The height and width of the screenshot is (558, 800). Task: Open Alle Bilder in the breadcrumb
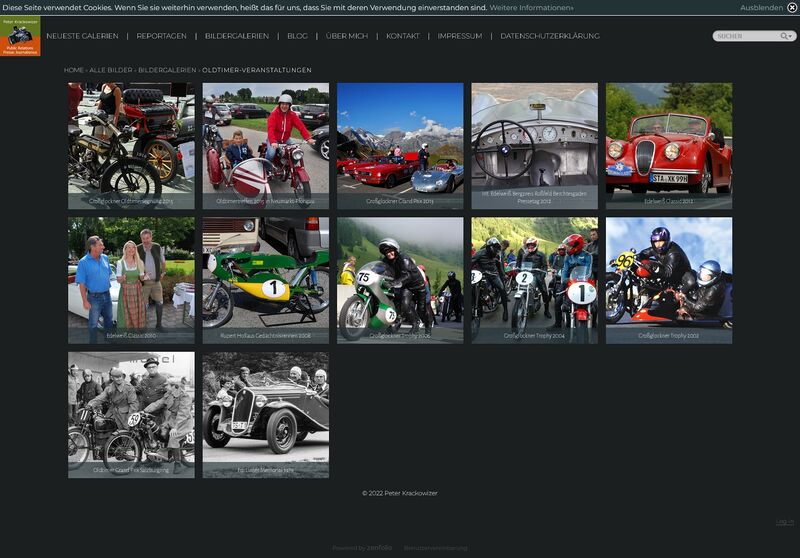tap(111, 70)
